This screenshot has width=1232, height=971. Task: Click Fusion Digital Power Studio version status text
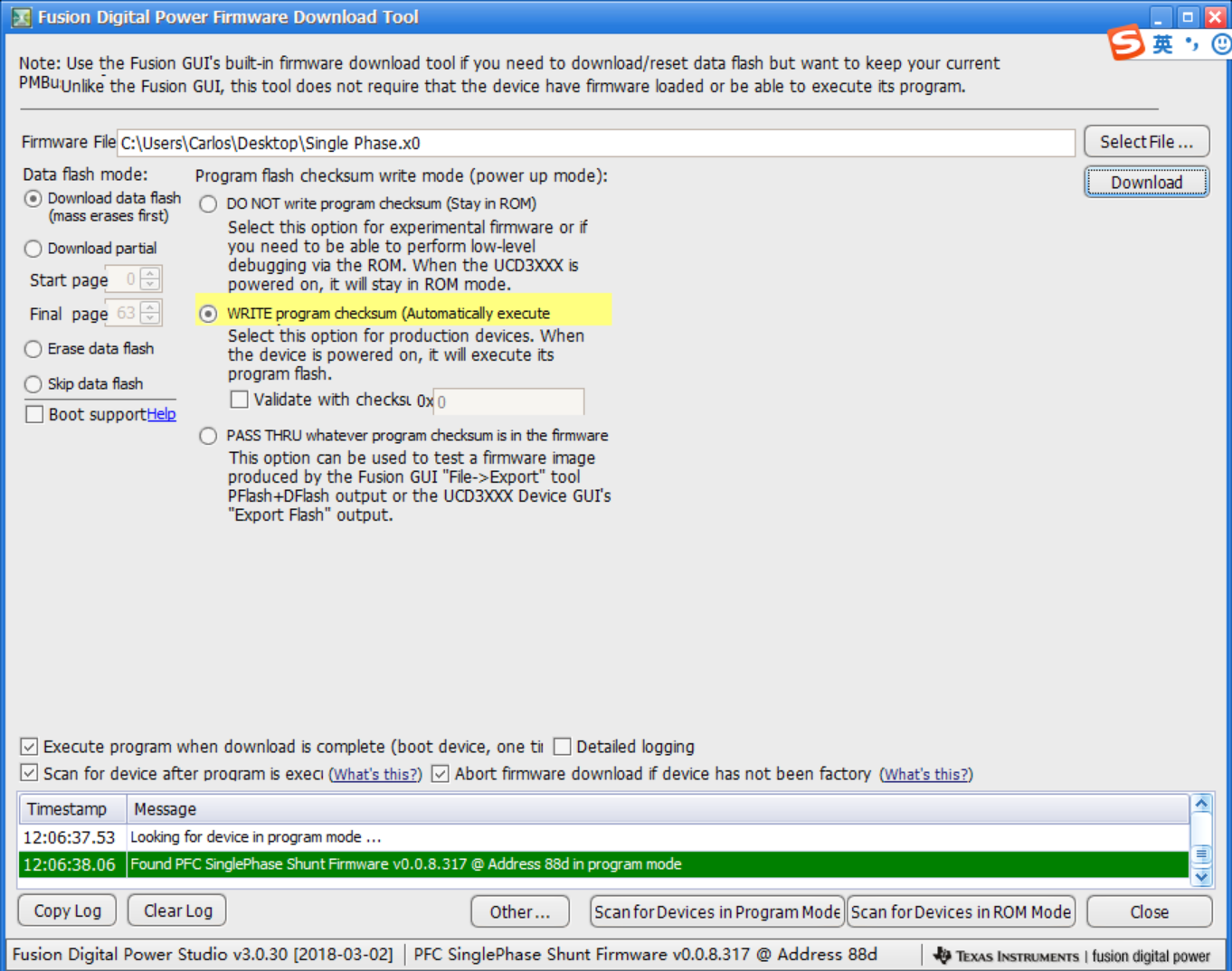(203, 955)
